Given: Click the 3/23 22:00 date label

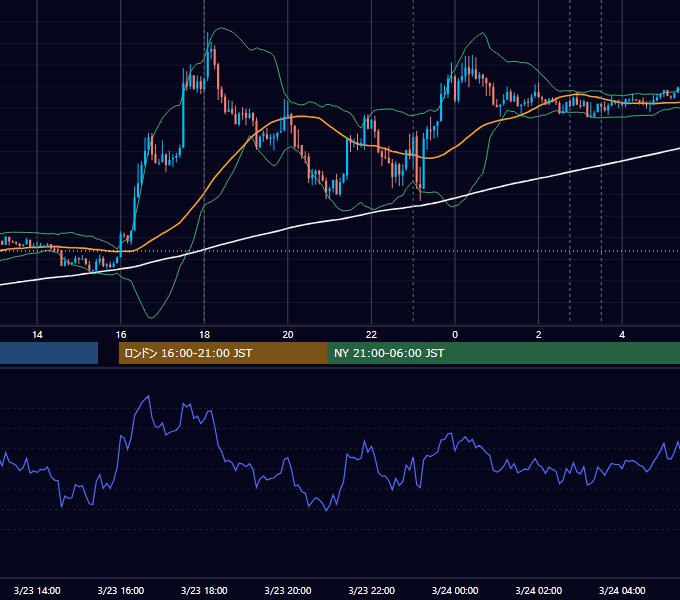Looking at the screenshot, I should (x=372, y=590).
